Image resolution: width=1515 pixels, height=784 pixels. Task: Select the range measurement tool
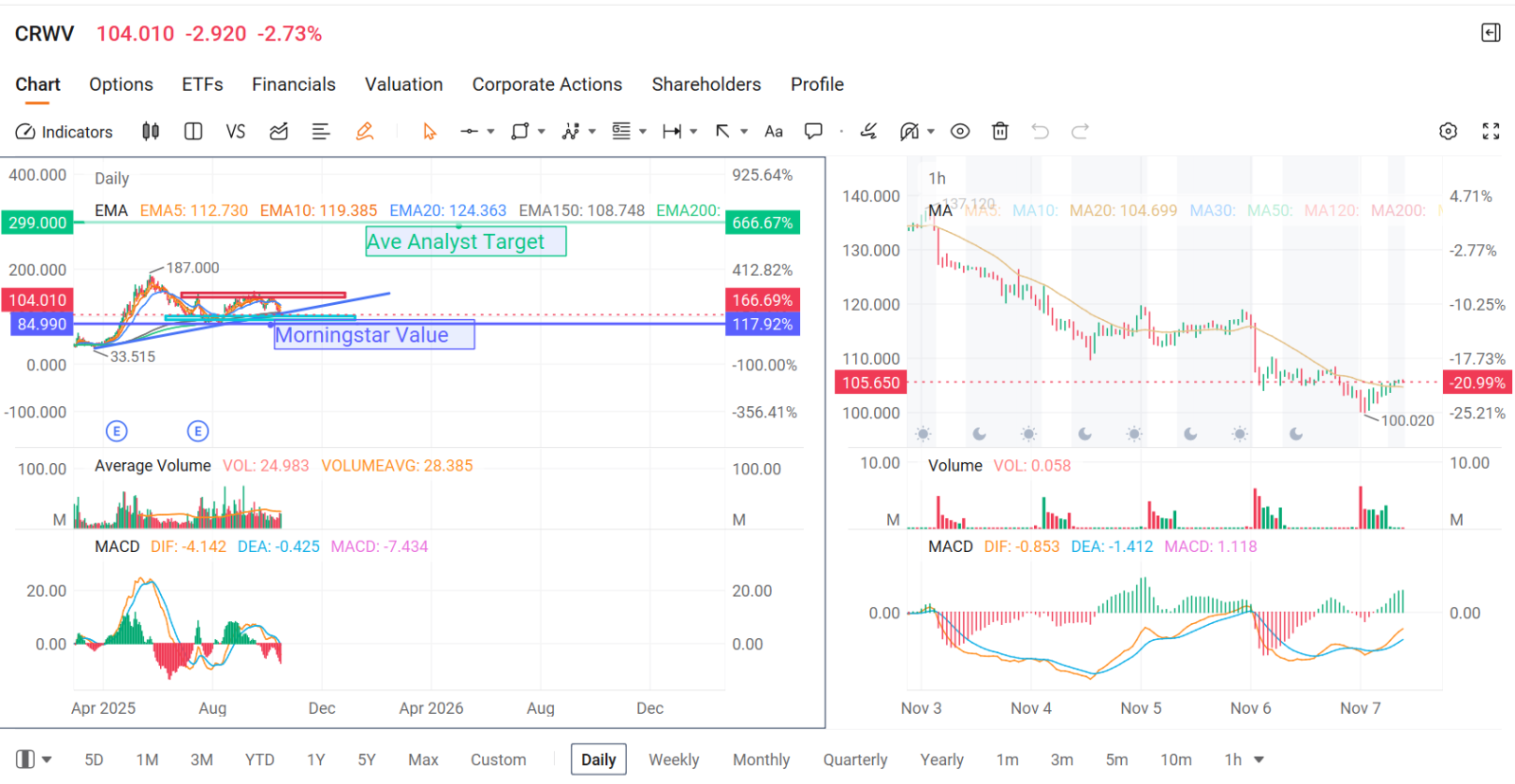(672, 132)
